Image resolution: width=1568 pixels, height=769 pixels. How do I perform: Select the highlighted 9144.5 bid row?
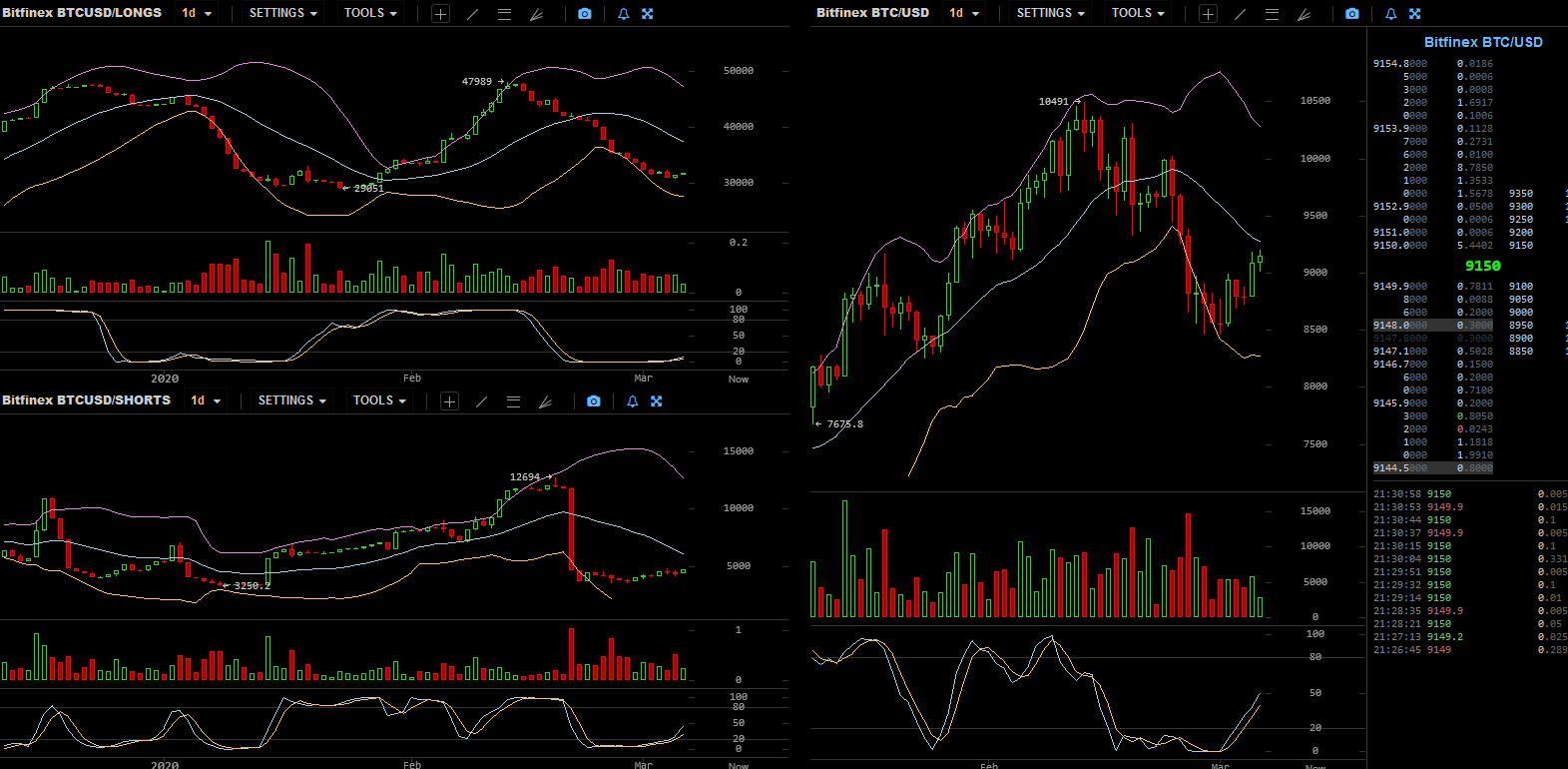tap(1433, 468)
